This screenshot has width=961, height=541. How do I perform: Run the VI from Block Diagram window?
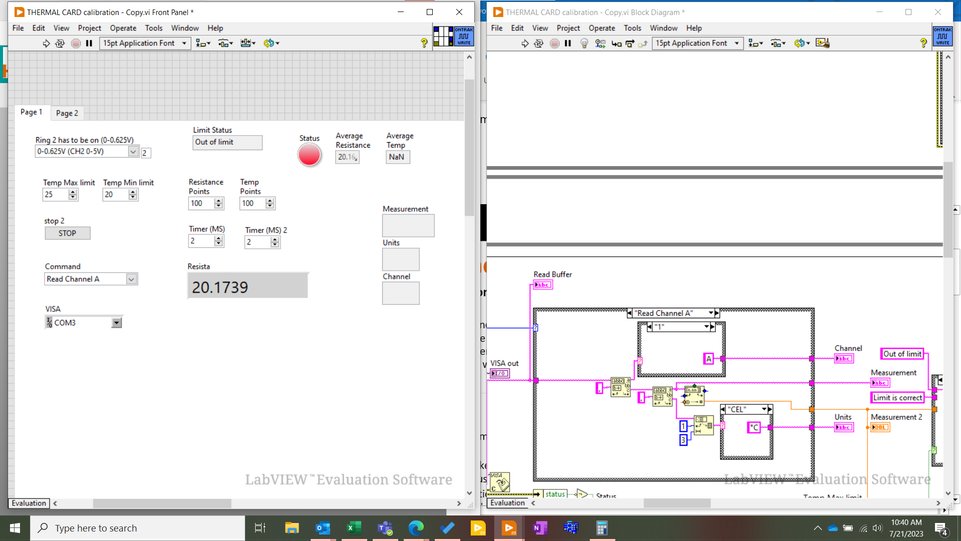525,44
